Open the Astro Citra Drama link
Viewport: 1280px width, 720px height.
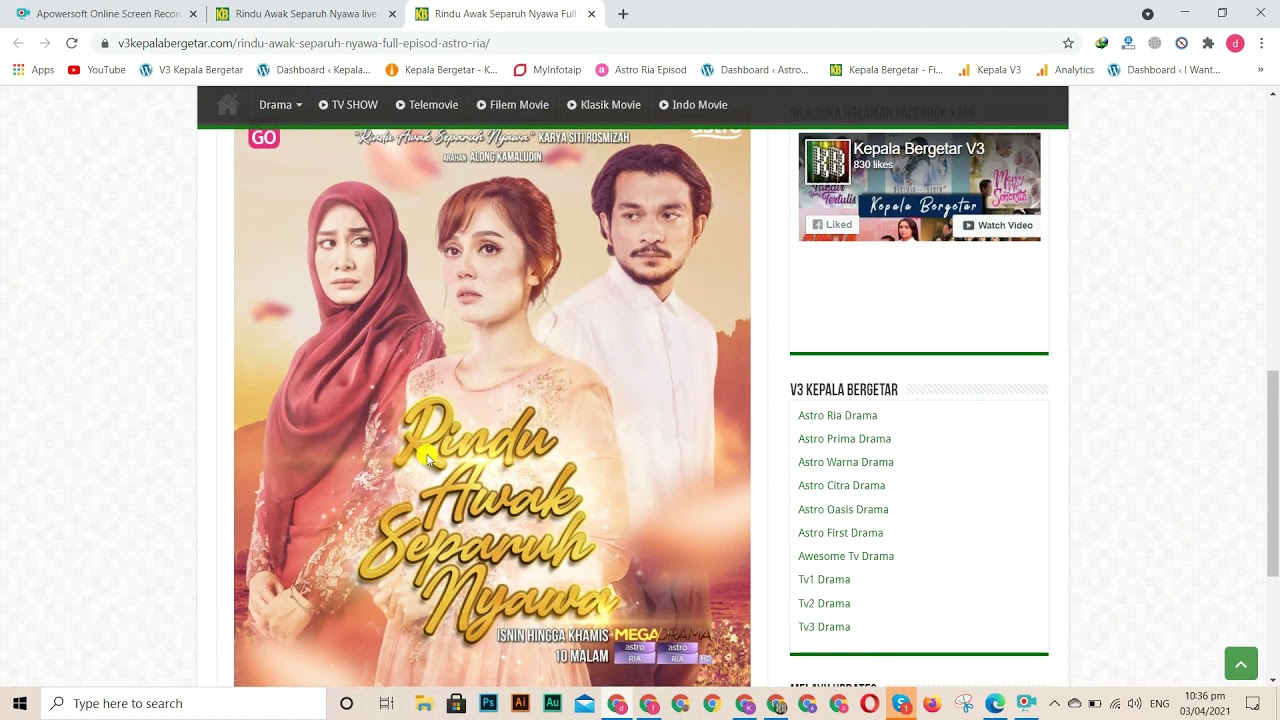point(841,485)
